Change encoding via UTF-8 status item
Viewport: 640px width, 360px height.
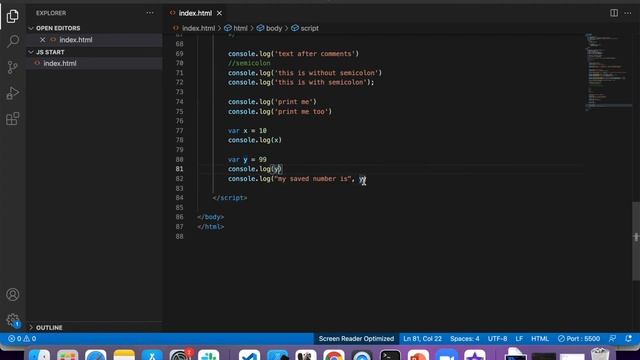(497, 339)
